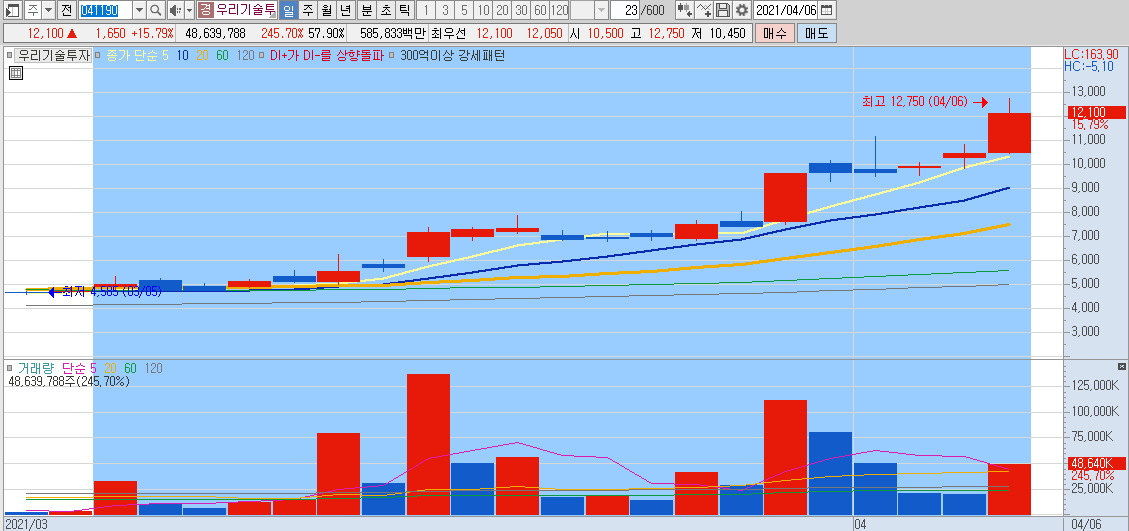The width and height of the screenshot is (1129, 531).
Task: Toggle the small box before 종가 단순 legend
Action: coord(98,55)
